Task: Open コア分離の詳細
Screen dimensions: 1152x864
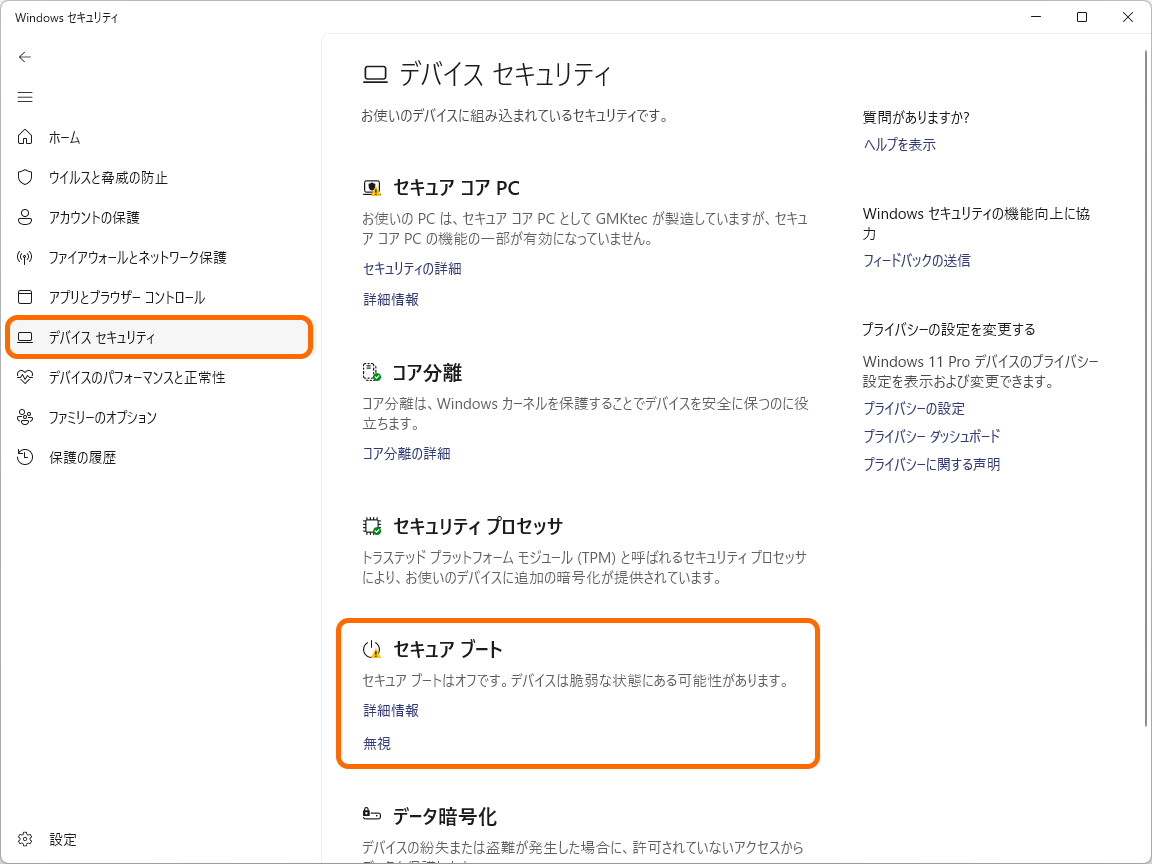Action: (x=406, y=452)
